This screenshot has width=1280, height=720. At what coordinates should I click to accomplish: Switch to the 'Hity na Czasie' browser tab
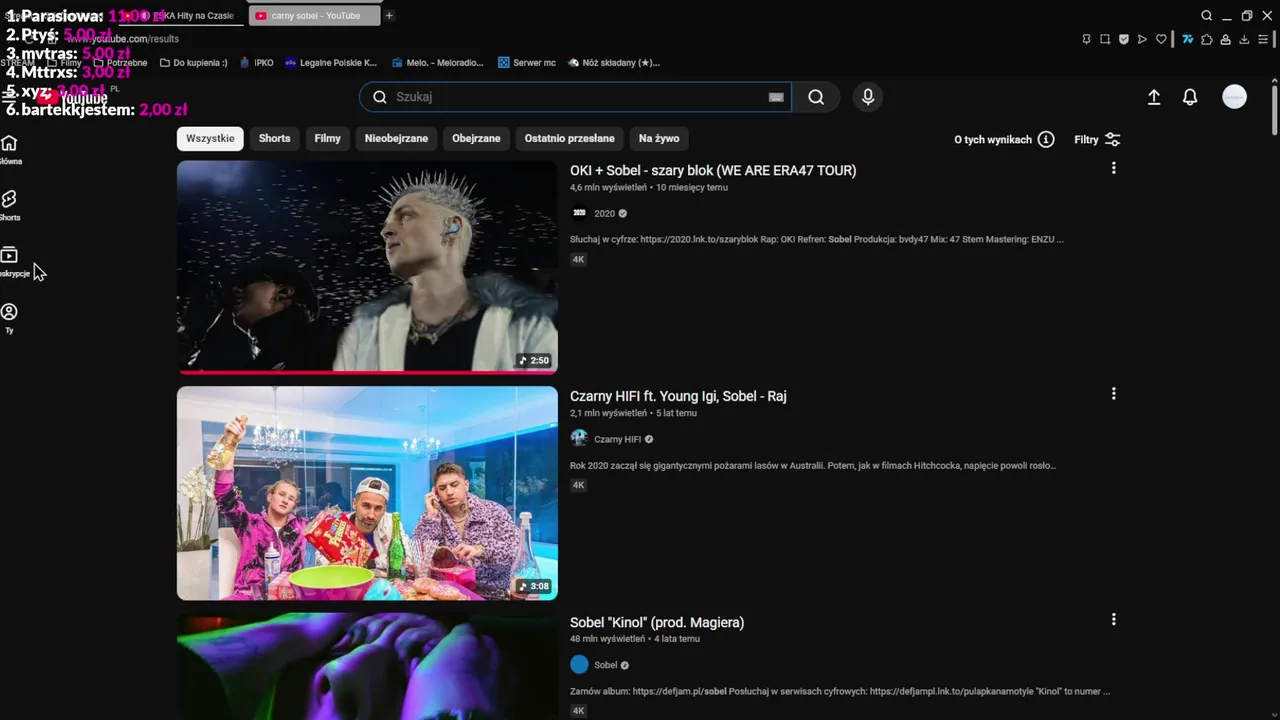pyautogui.click(x=180, y=15)
